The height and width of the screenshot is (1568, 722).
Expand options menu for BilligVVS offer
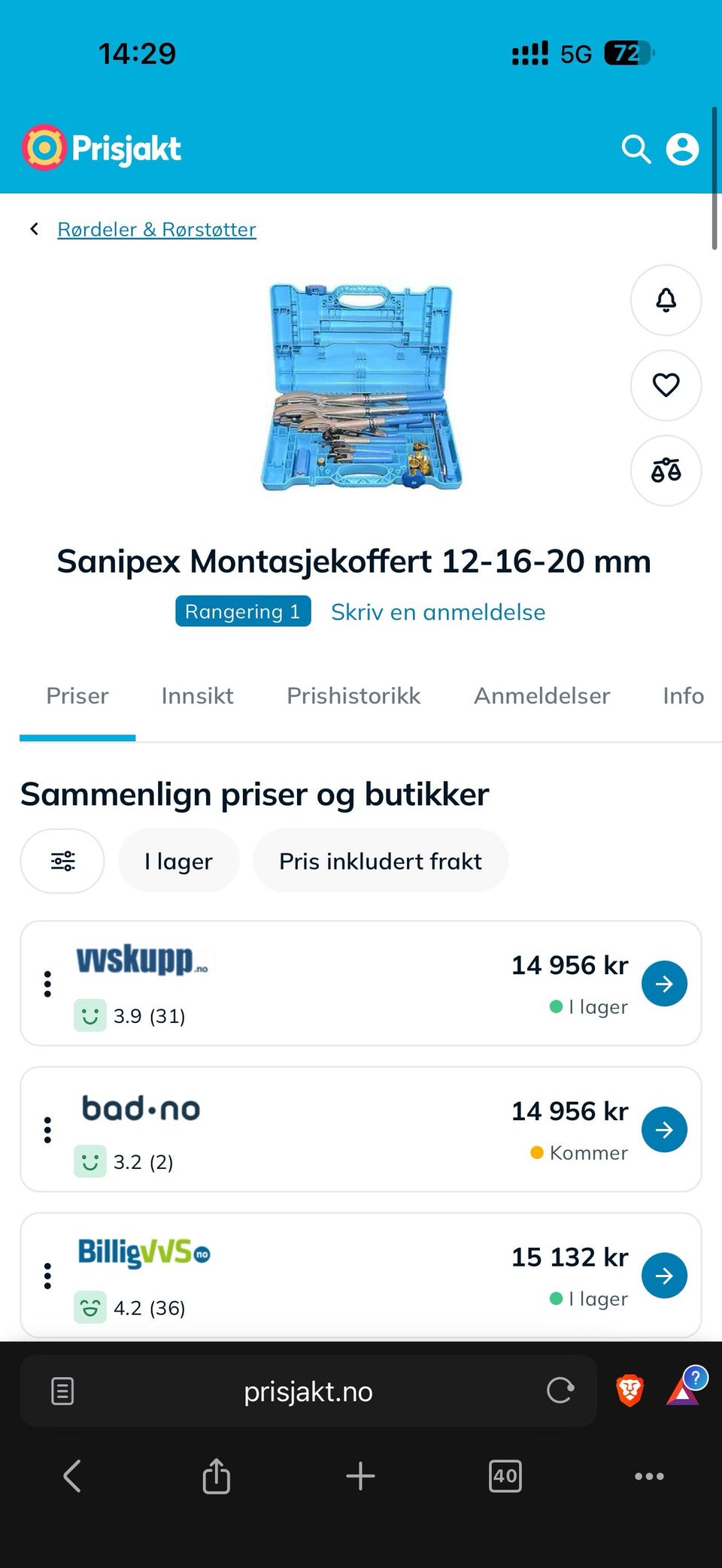point(47,1276)
